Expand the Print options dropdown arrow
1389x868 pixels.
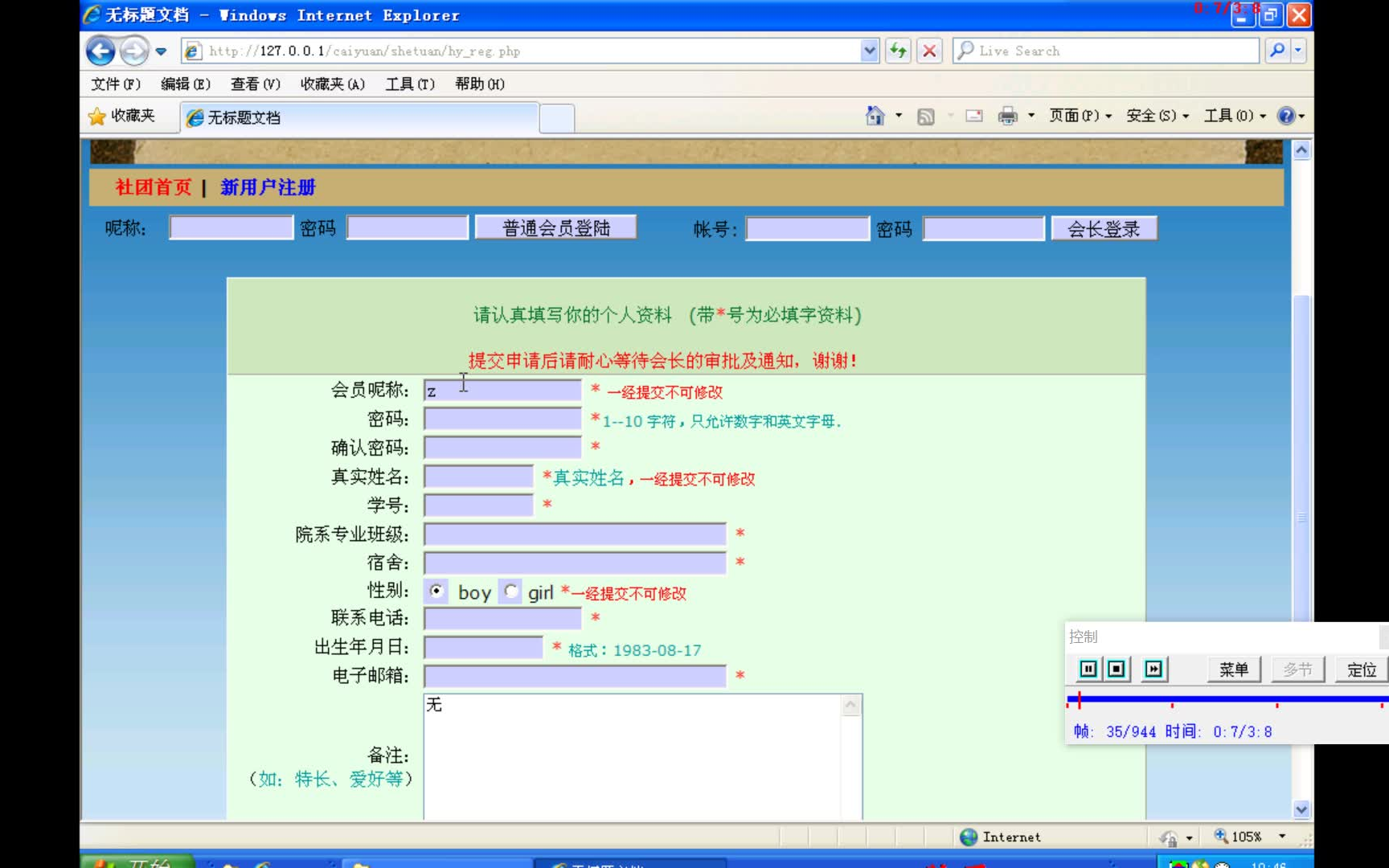point(1031,116)
